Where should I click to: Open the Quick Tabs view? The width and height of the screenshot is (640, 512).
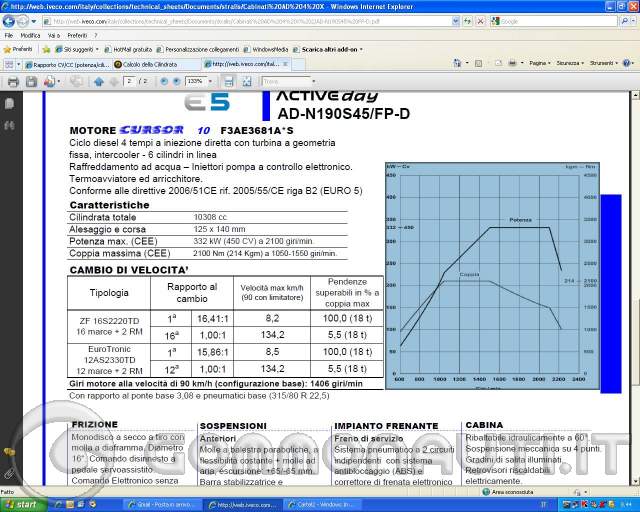(9, 64)
